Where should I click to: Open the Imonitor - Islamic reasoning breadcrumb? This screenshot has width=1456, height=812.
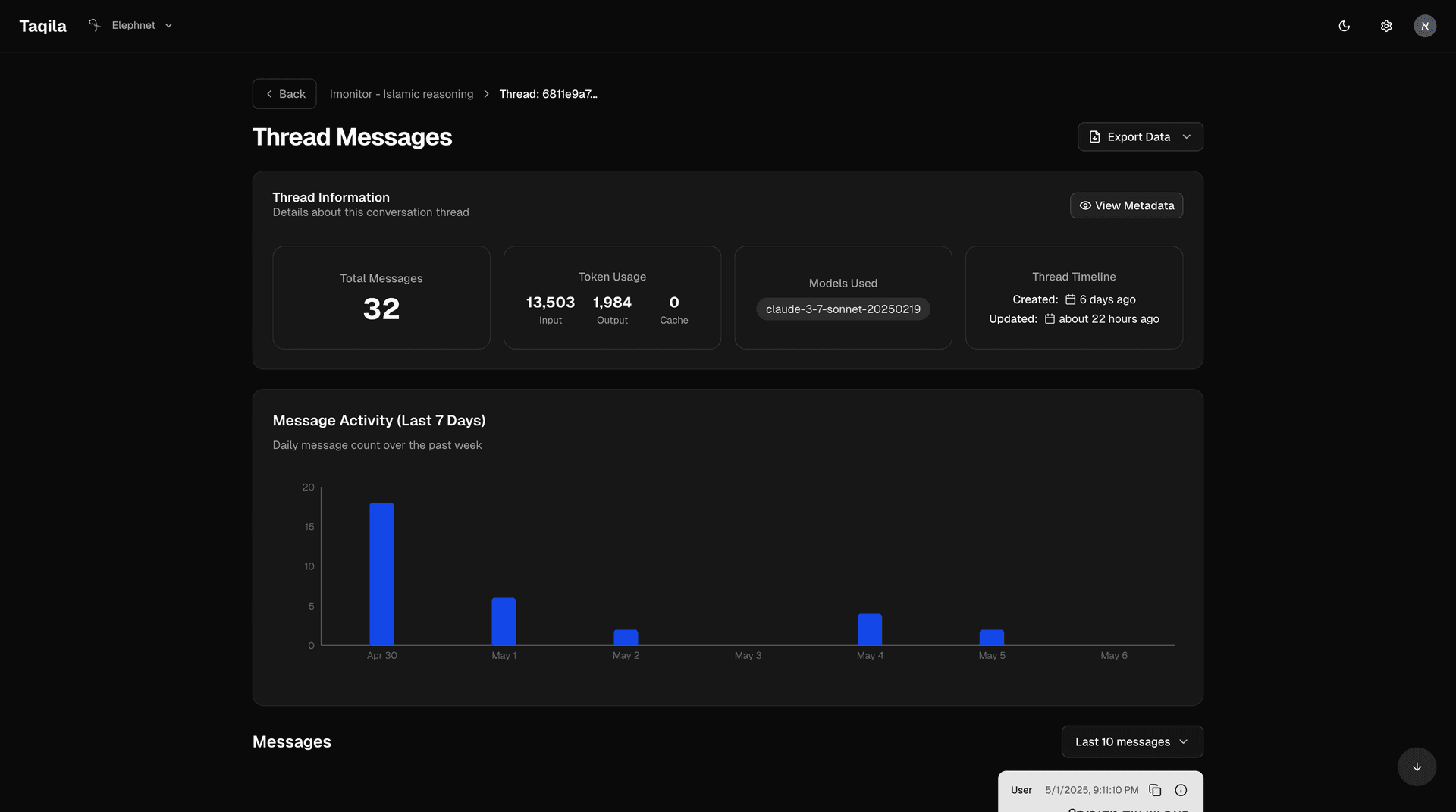click(401, 93)
